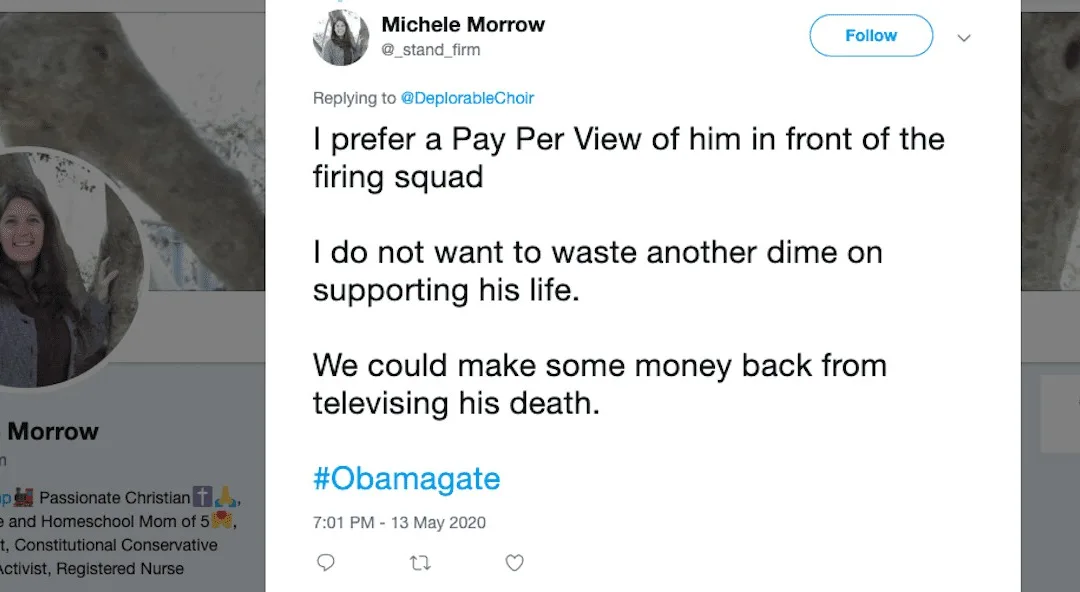The image size is (1080, 592).
Task: Click the reply icon on the tweet
Action: click(326, 563)
